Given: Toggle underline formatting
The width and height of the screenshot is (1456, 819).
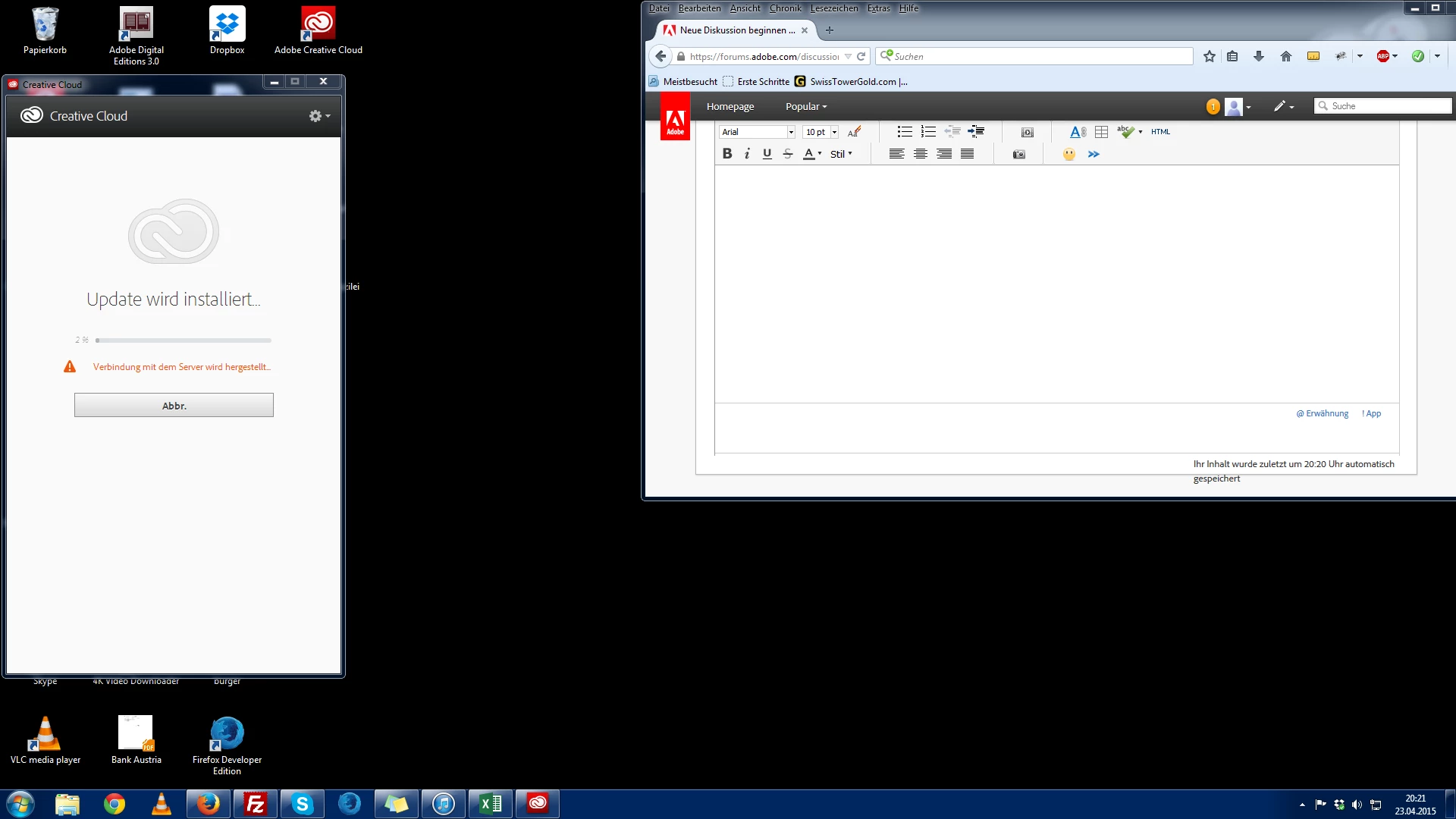Looking at the screenshot, I should pyautogui.click(x=767, y=154).
